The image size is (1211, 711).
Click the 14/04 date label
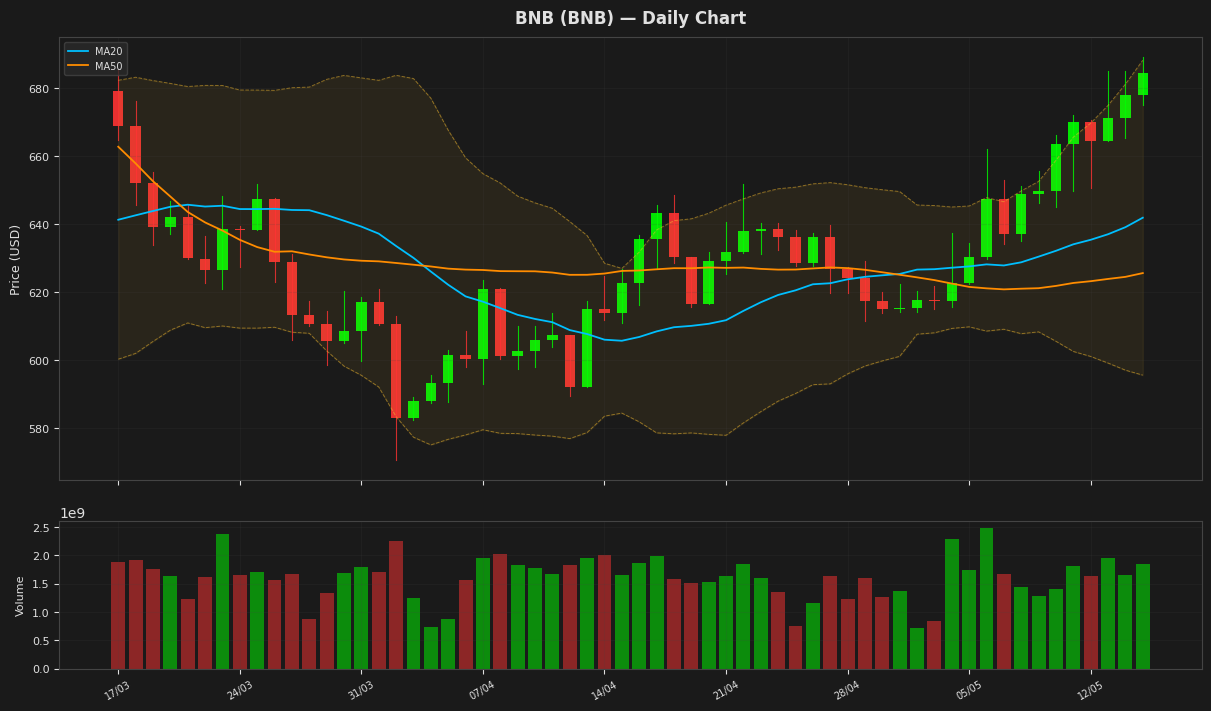coord(604,690)
